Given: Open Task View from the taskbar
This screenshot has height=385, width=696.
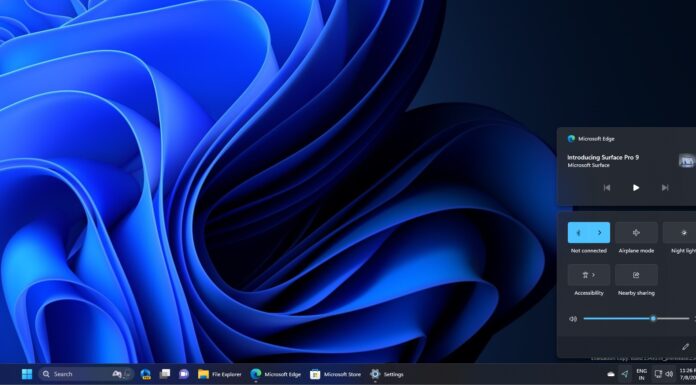Looking at the screenshot, I should point(165,374).
